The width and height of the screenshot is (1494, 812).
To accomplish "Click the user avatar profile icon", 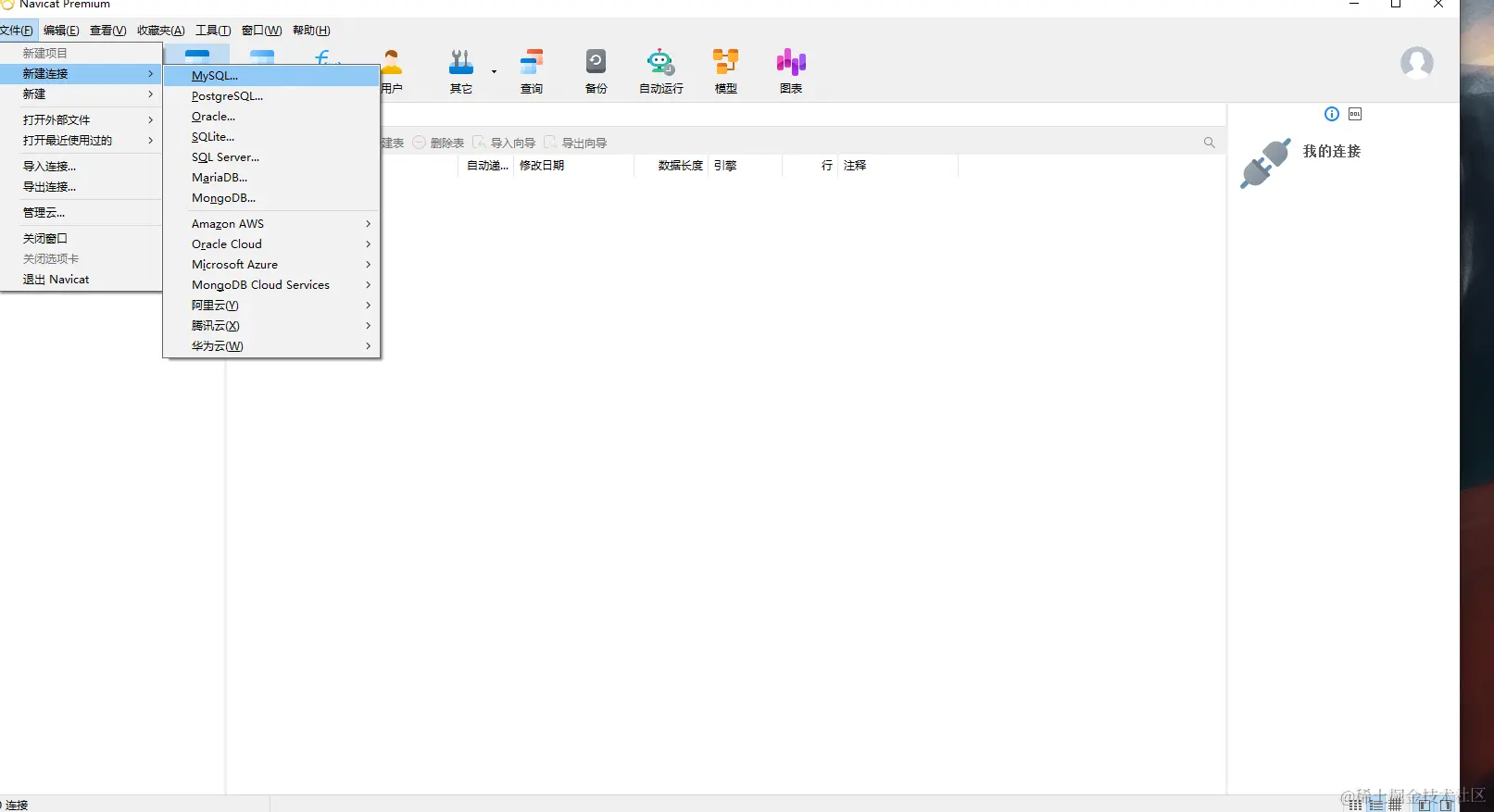I will (1416, 63).
